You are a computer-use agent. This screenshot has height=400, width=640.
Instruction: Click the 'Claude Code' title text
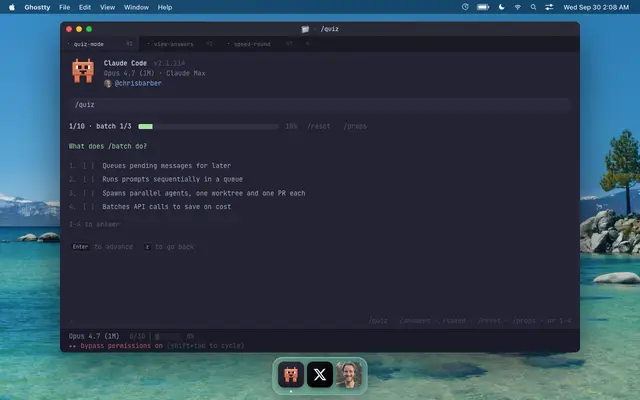pos(125,63)
